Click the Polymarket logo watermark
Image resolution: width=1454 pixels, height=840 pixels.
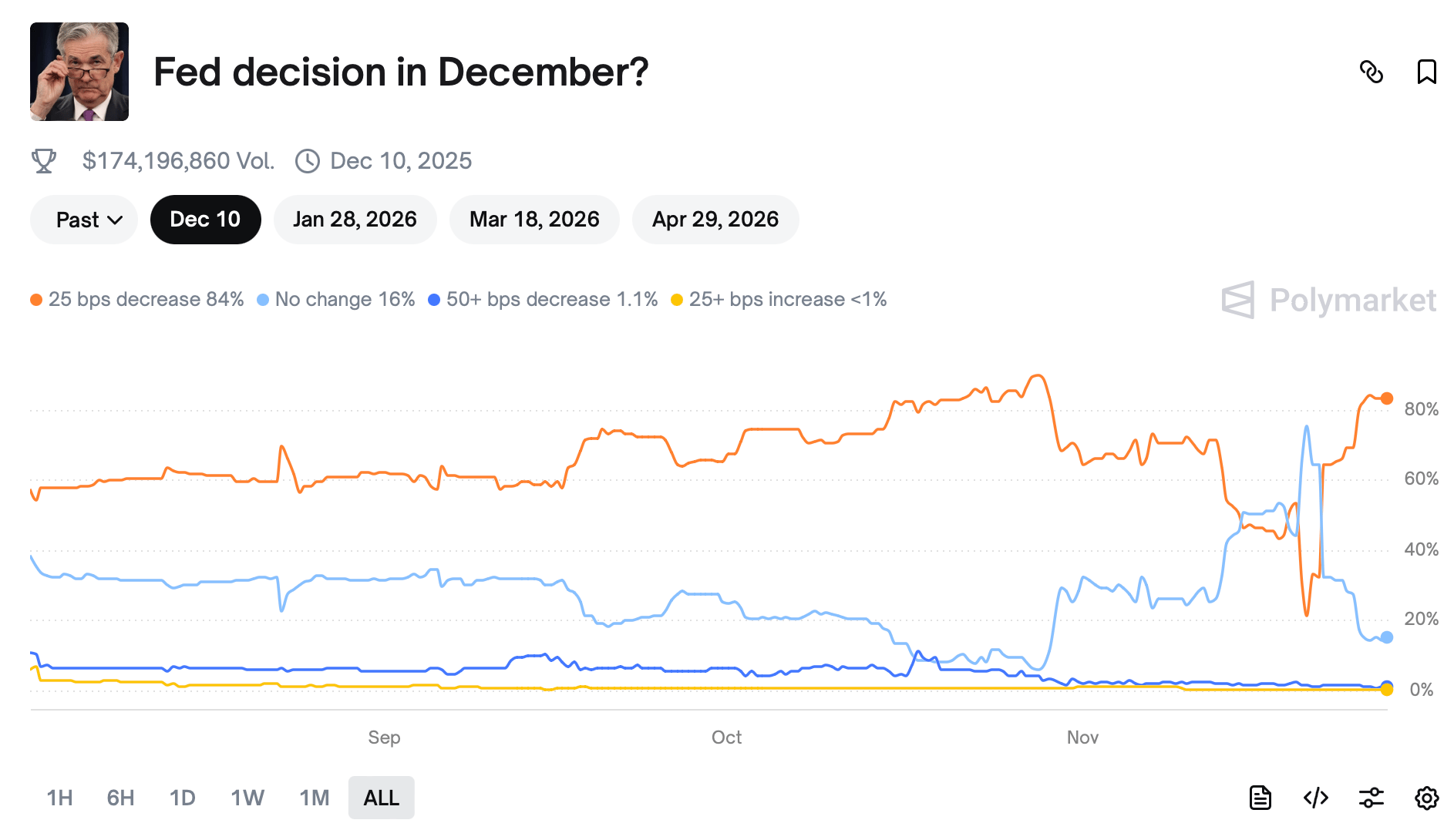tap(1328, 300)
